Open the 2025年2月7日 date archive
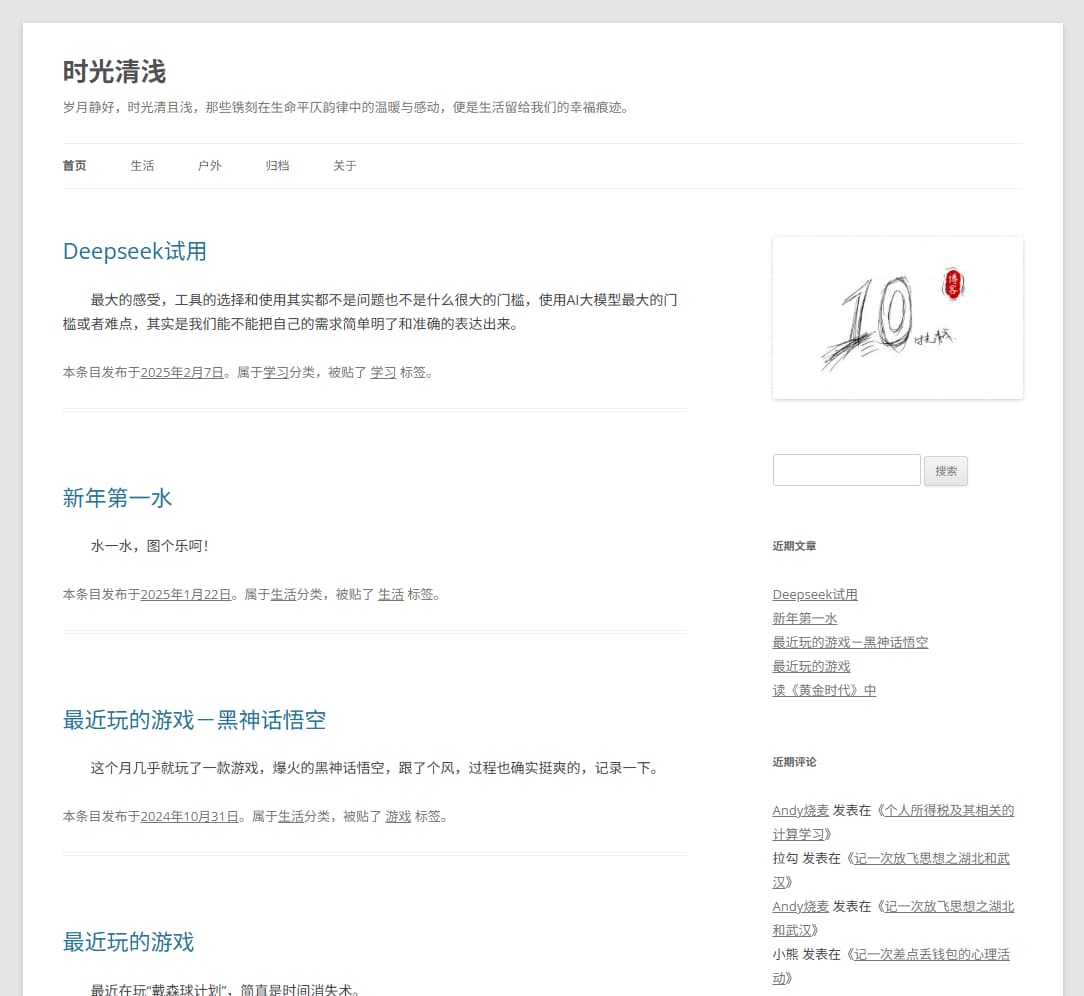Viewport: 1084px width, 996px height. pyautogui.click(x=182, y=371)
